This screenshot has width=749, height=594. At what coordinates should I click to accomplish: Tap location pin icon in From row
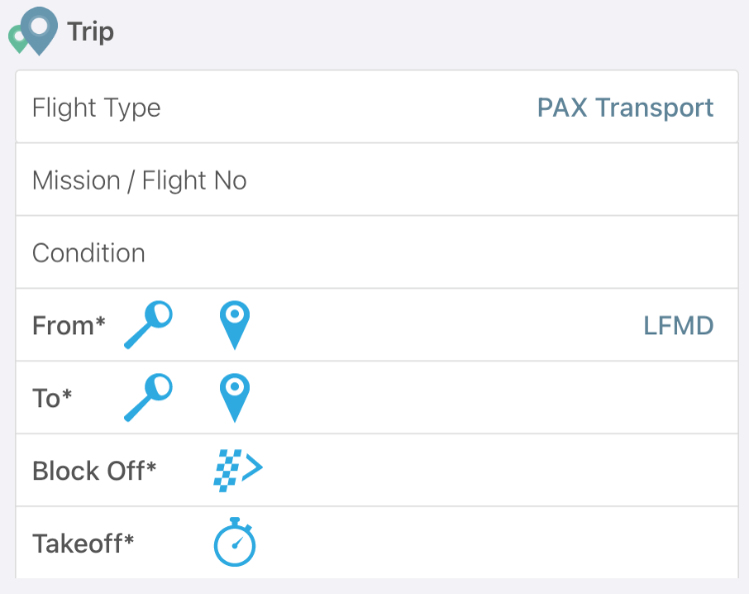[235, 325]
